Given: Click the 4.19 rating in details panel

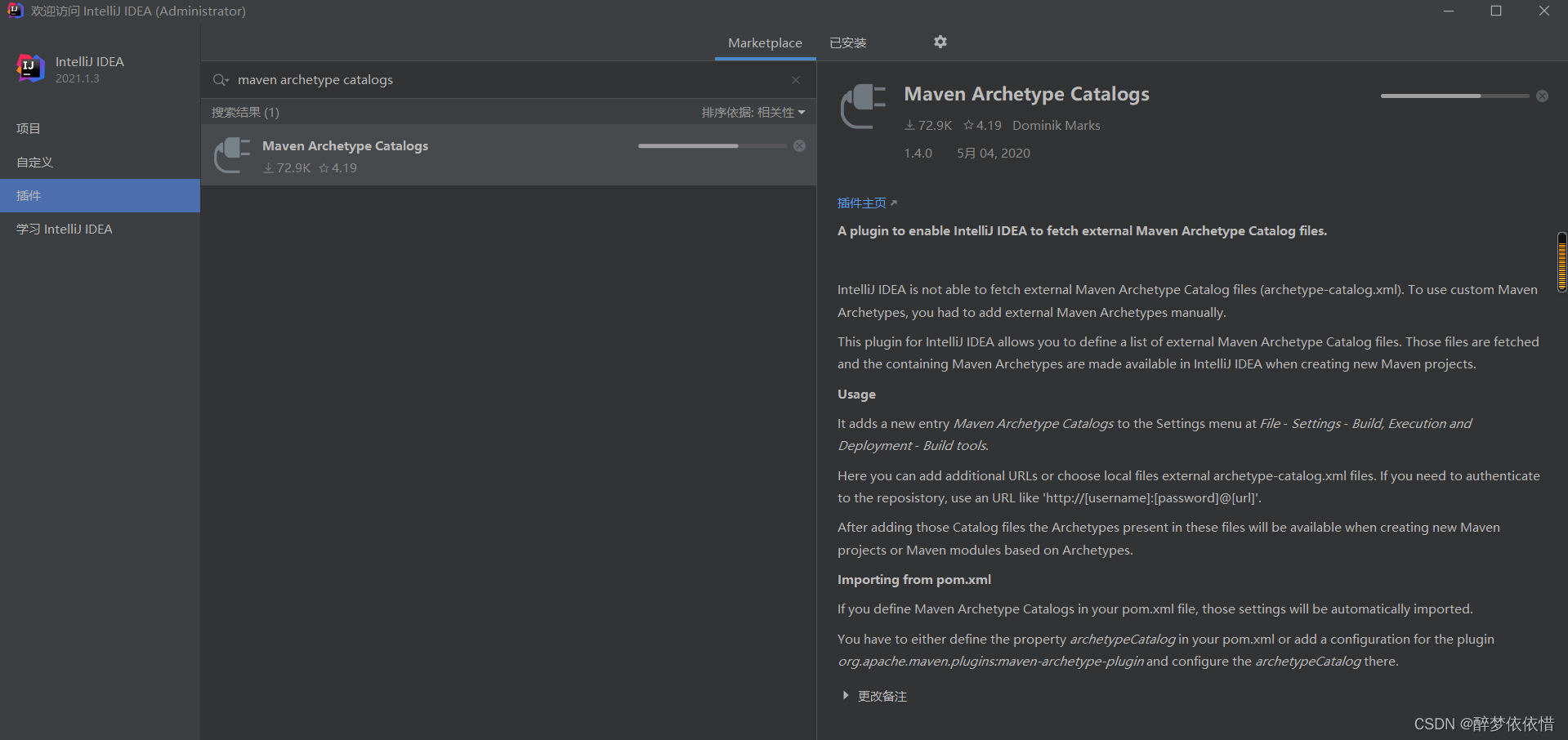Looking at the screenshot, I should click(982, 125).
